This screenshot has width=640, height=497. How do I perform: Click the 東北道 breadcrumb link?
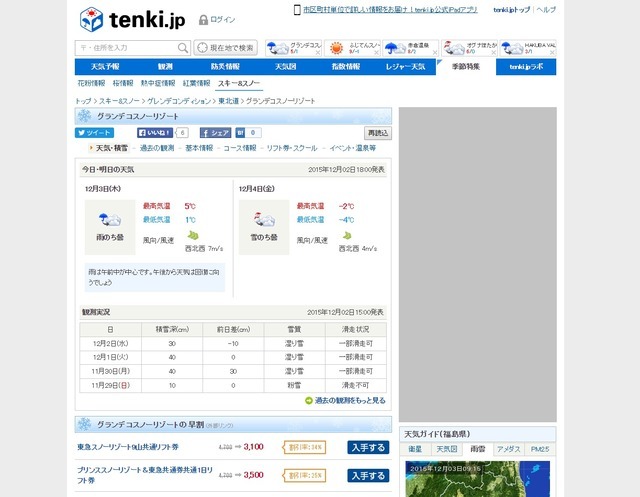[229, 101]
